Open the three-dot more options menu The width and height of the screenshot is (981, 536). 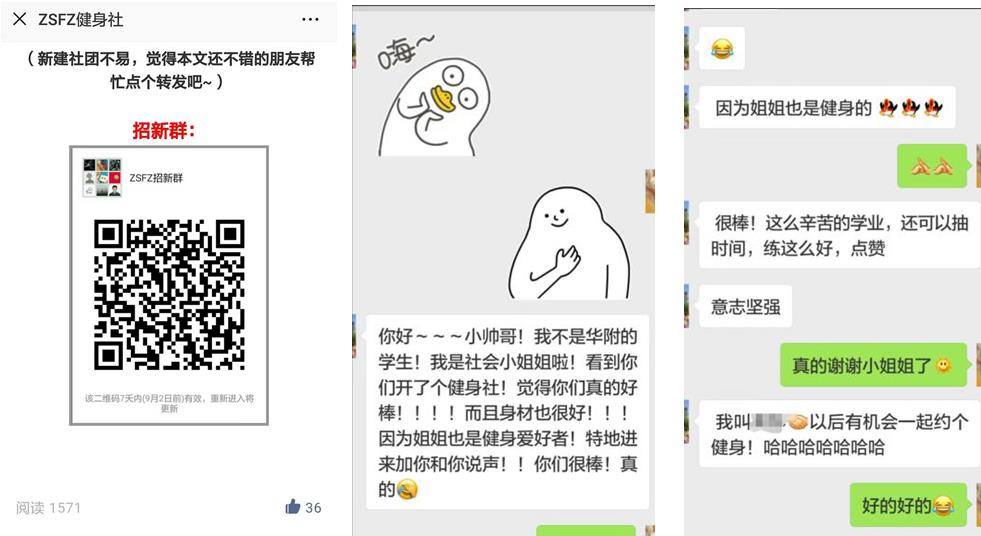click(310, 19)
